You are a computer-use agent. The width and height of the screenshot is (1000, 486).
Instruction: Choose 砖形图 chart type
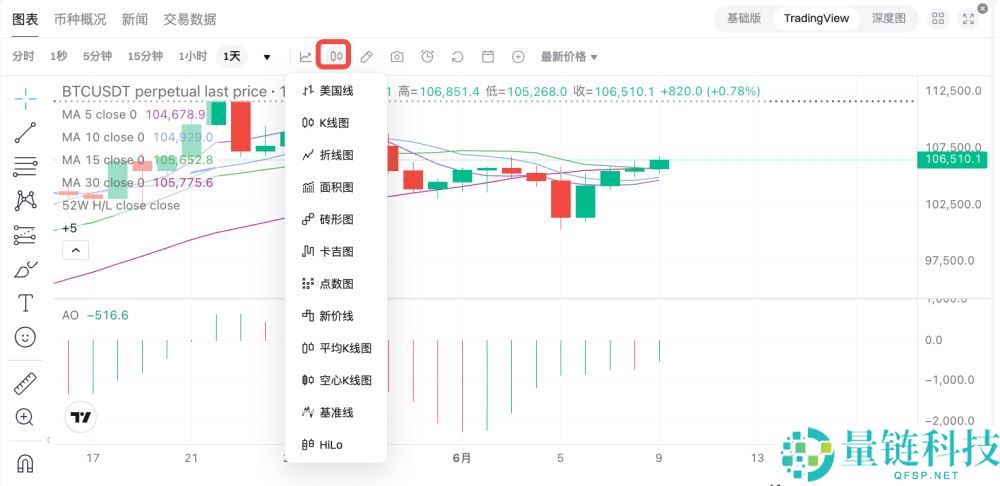335,219
